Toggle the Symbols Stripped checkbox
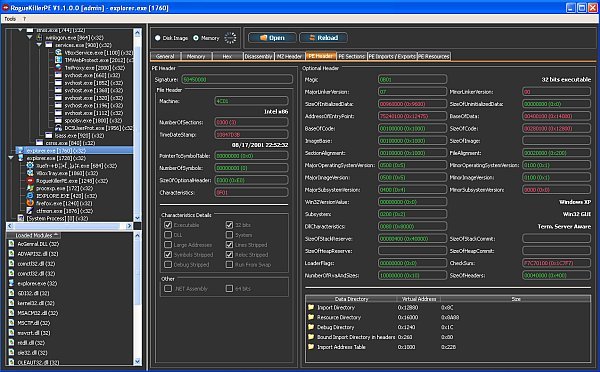This screenshot has width=600, height=372. tap(168, 255)
